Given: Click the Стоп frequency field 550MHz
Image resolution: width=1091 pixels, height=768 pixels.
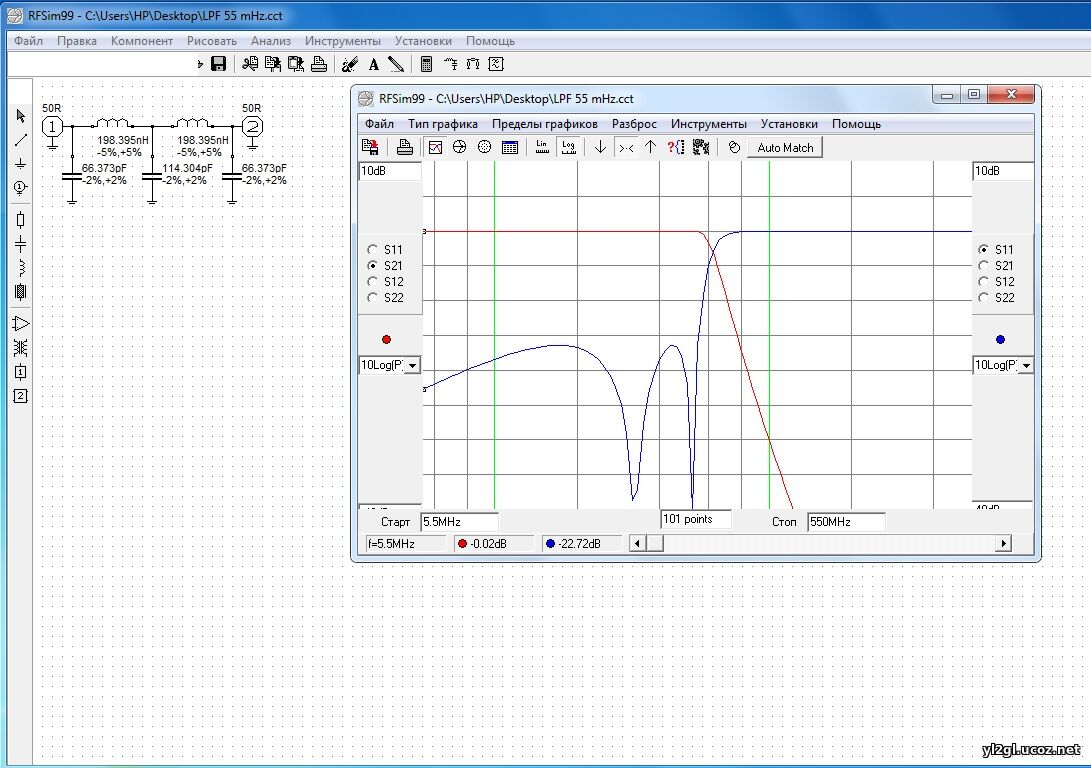Looking at the screenshot, I should pyautogui.click(x=845, y=522).
